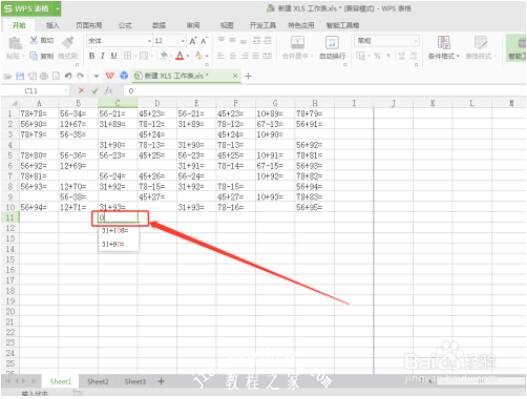
Task: Click the fill color bucket
Action: (x=164, y=55)
